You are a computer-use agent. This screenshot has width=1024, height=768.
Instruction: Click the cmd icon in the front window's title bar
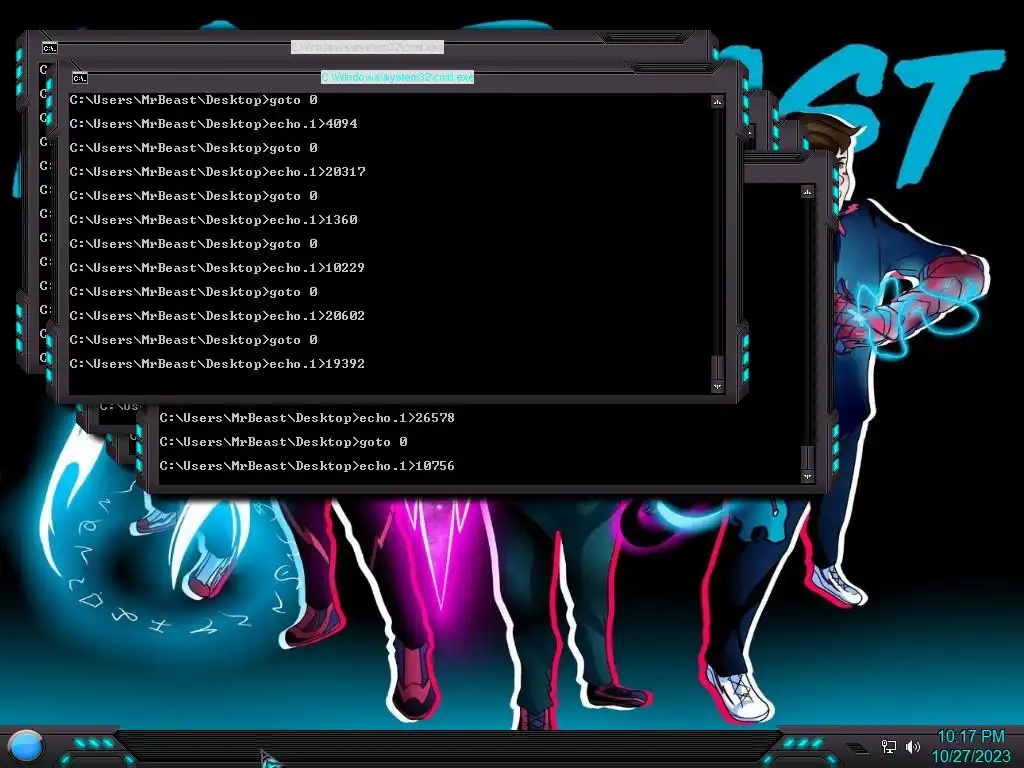(80, 78)
